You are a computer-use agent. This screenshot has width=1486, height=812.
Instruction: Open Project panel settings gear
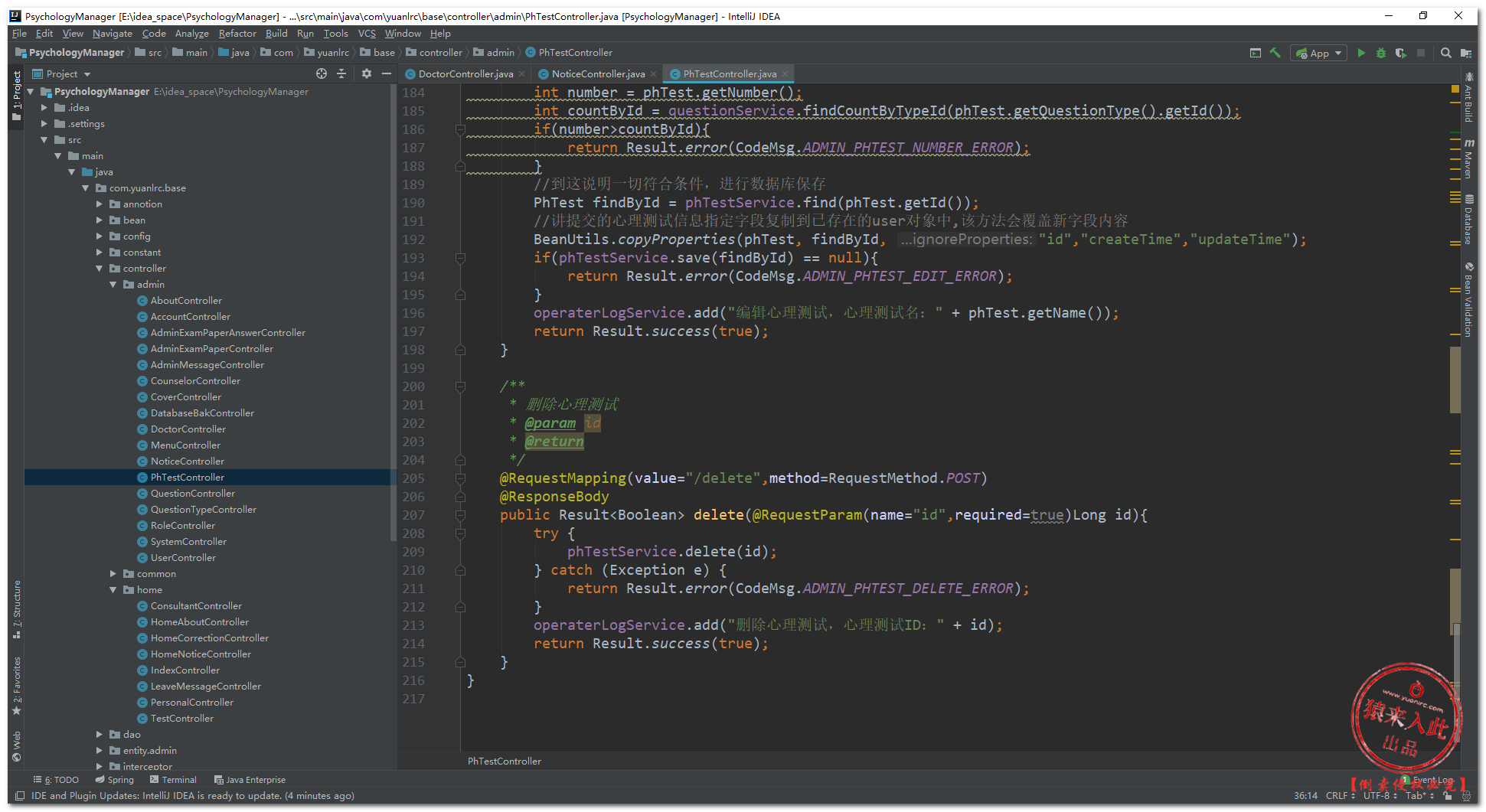pos(367,73)
